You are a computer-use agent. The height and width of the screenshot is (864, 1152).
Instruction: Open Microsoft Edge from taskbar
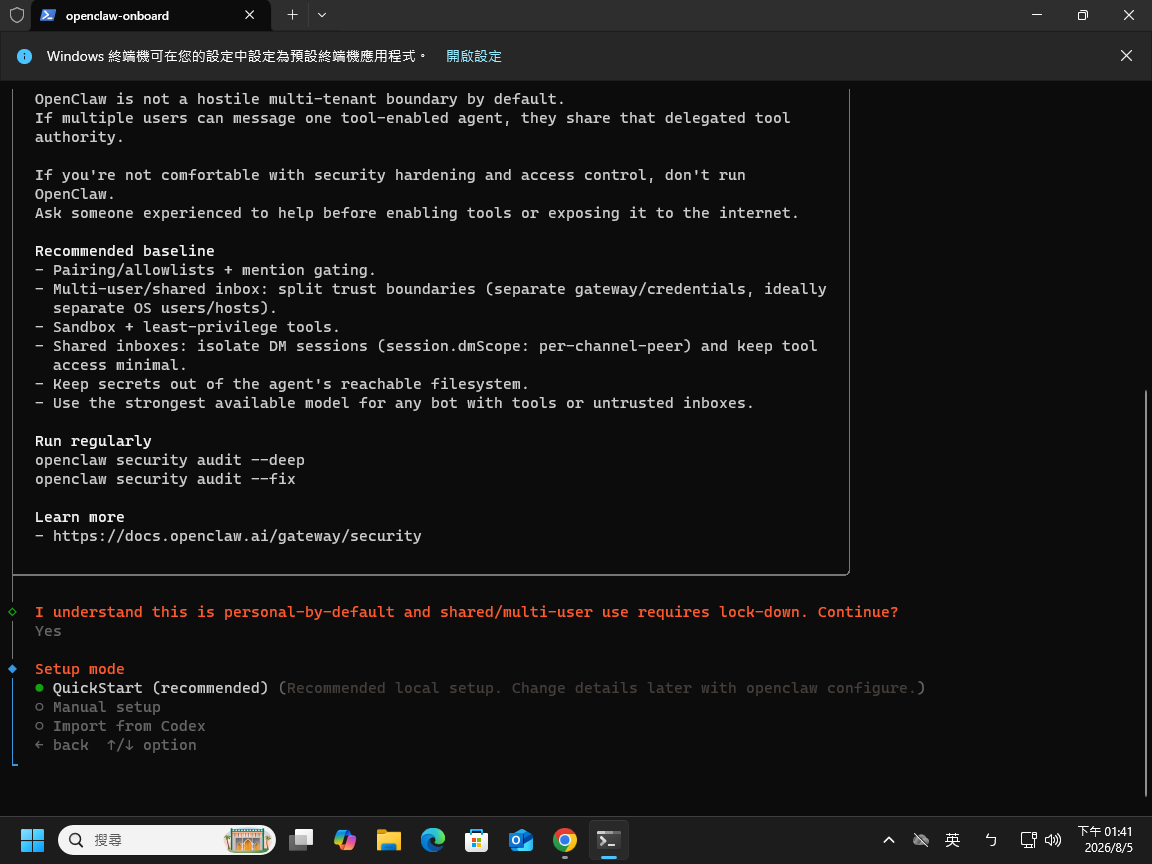pyautogui.click(x=433, y=840)
